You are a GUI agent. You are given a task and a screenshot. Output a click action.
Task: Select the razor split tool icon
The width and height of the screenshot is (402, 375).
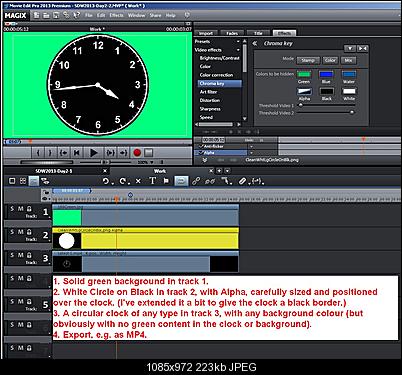tap(226, 181)
